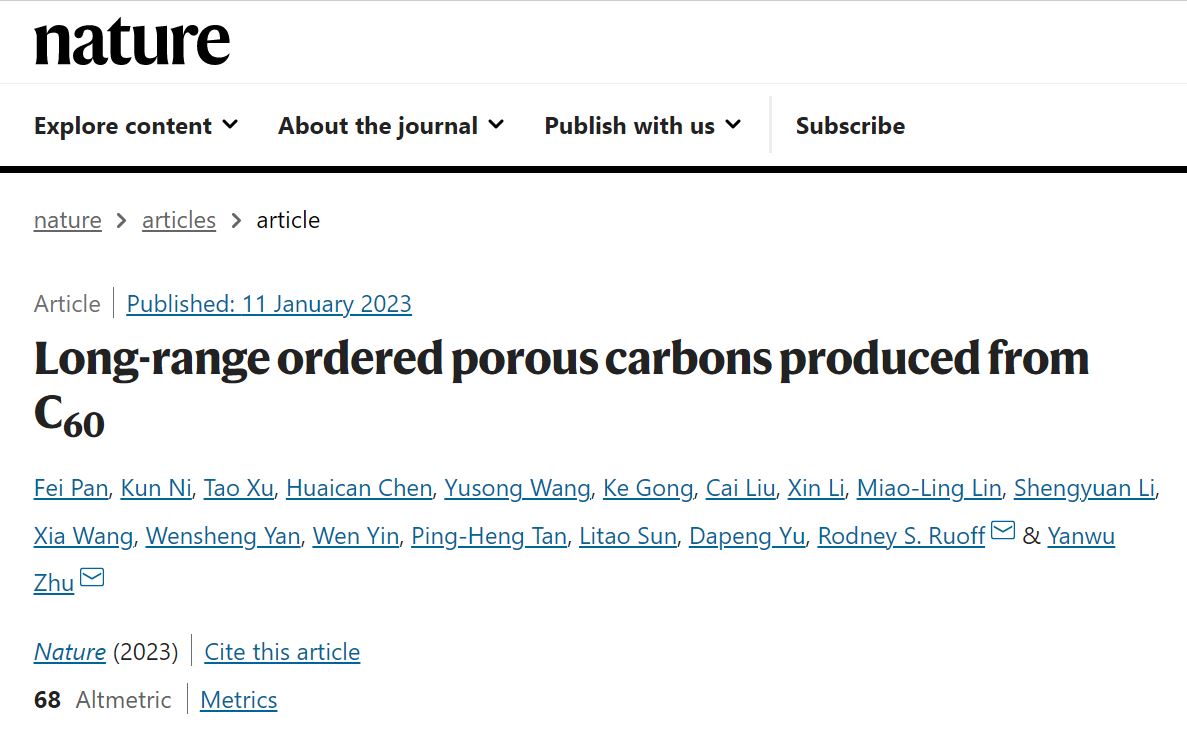Image resolution: width=1187 pixels, height=752 pixels.
Task: Navigate to articles breadcrumb
Action: click(179, 220)
